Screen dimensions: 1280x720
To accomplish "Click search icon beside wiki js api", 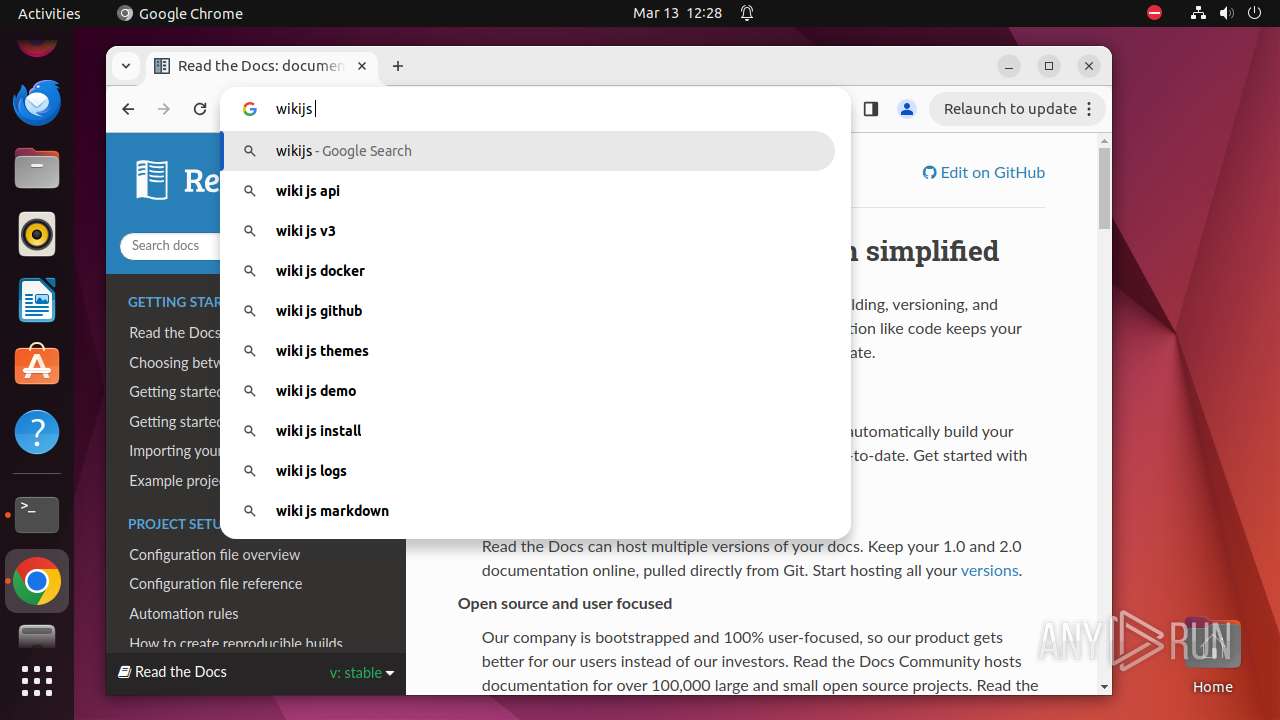I will coord(250,191).
